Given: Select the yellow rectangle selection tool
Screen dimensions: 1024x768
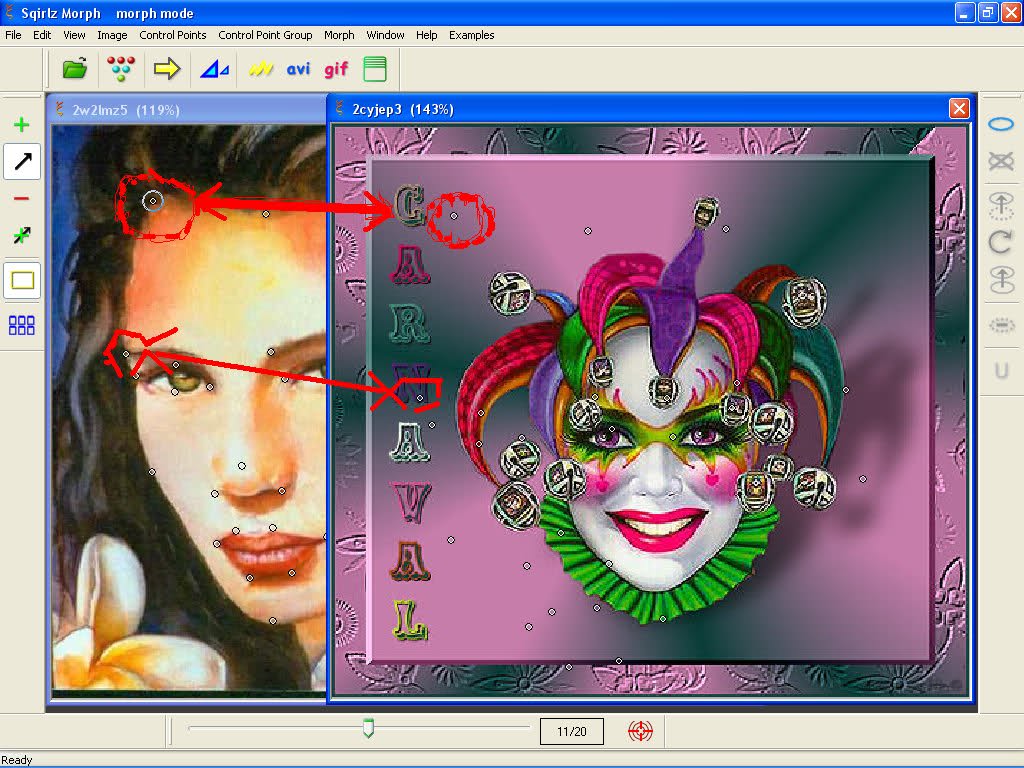Looking at the screenshot, I should tap(22, 281).
